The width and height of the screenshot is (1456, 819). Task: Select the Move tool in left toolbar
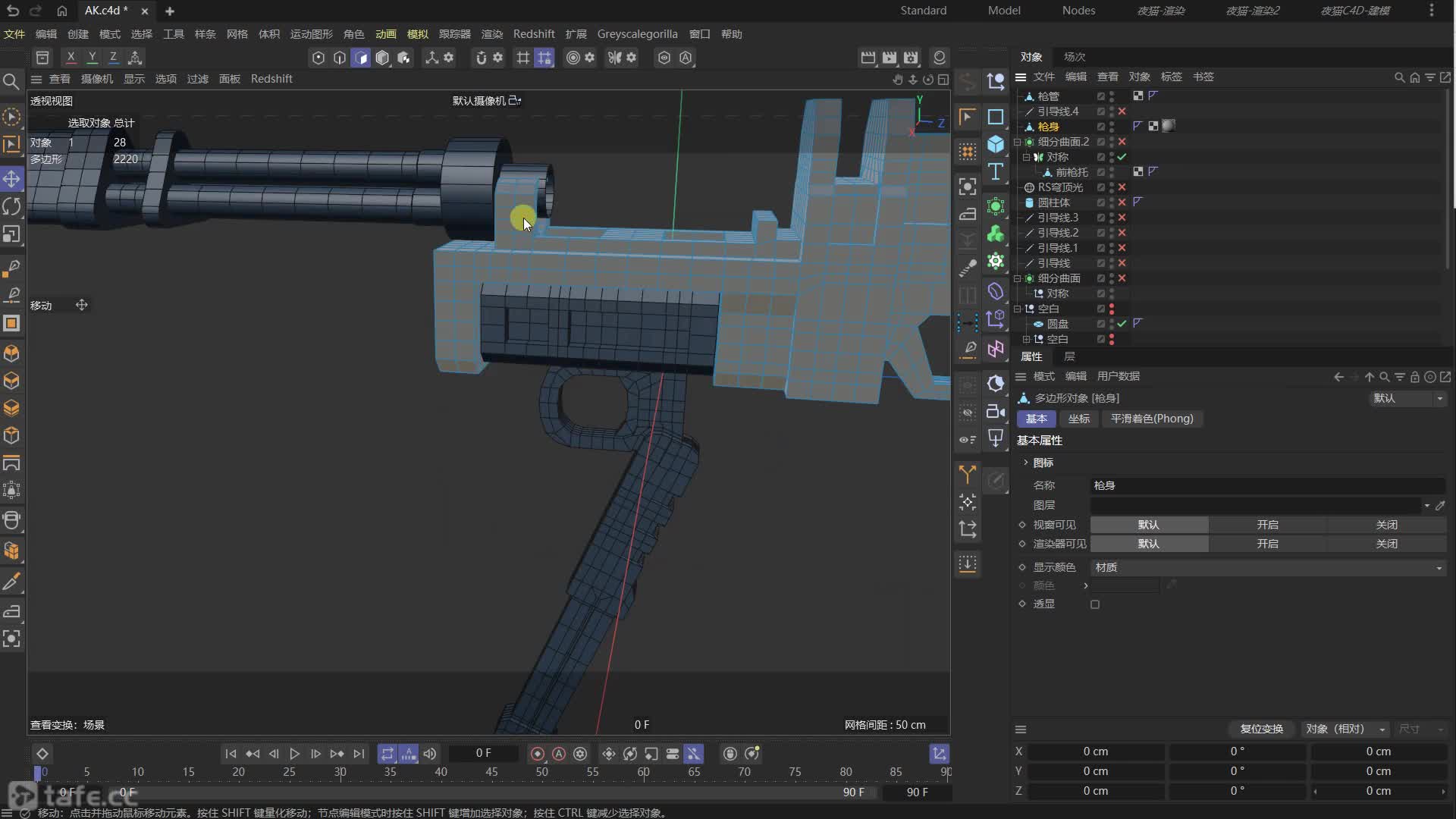coord(11,179)
